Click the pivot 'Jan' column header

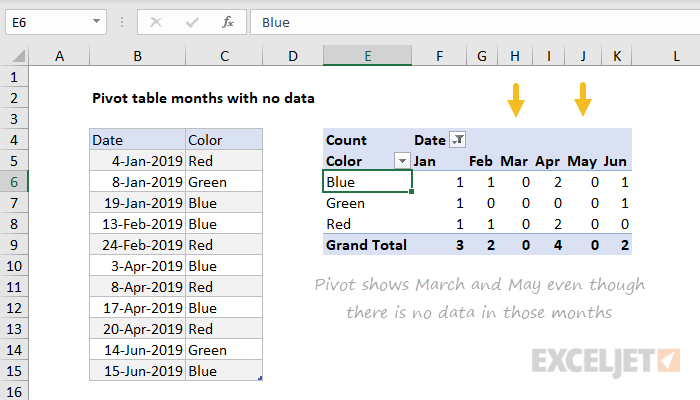click(x=439, y=161)
